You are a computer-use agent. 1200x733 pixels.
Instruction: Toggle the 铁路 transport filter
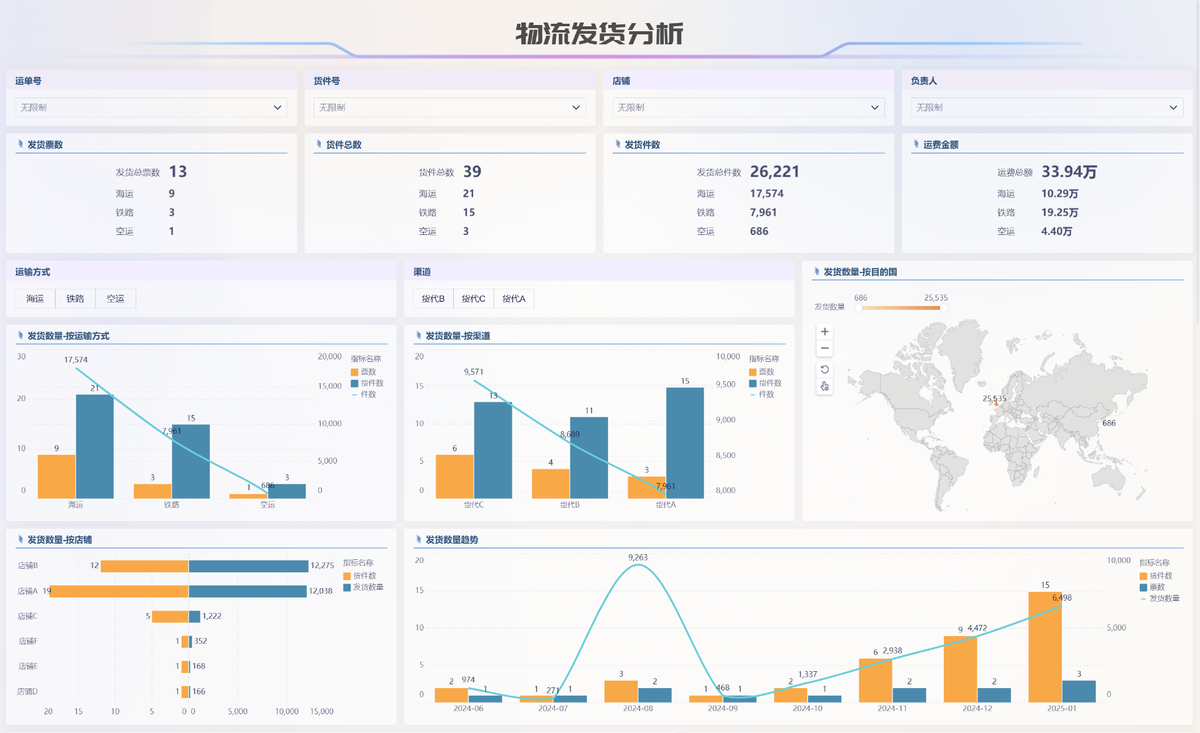[75, 298]
